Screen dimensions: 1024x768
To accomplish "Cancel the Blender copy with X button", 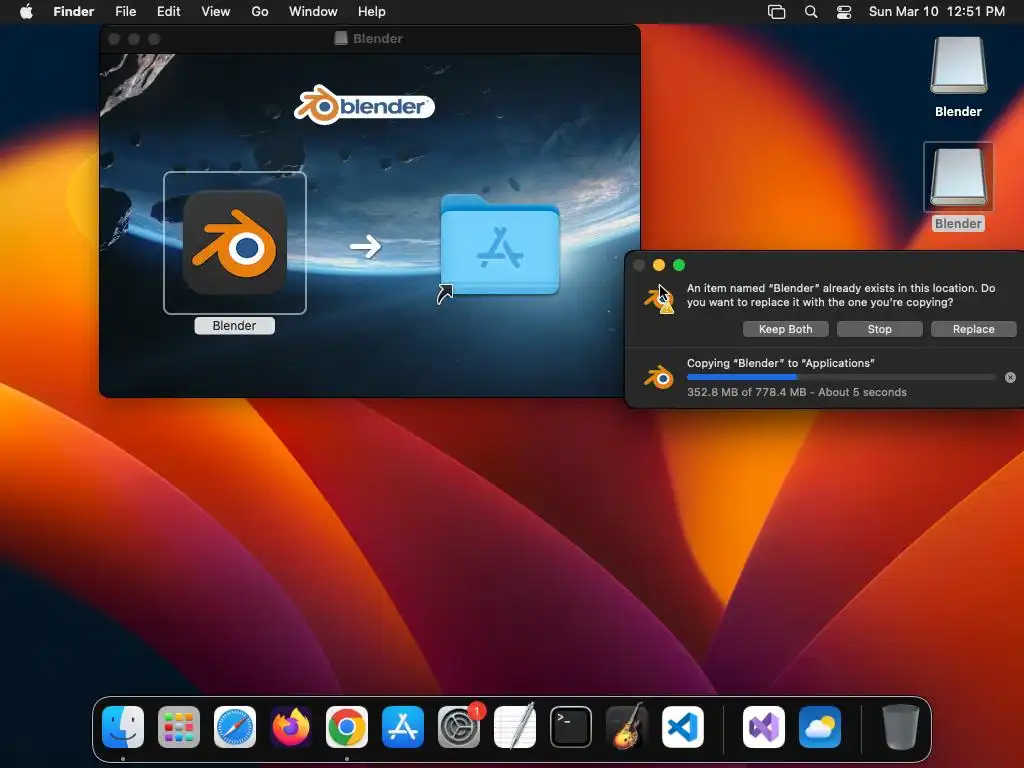I will (1010, 377).
